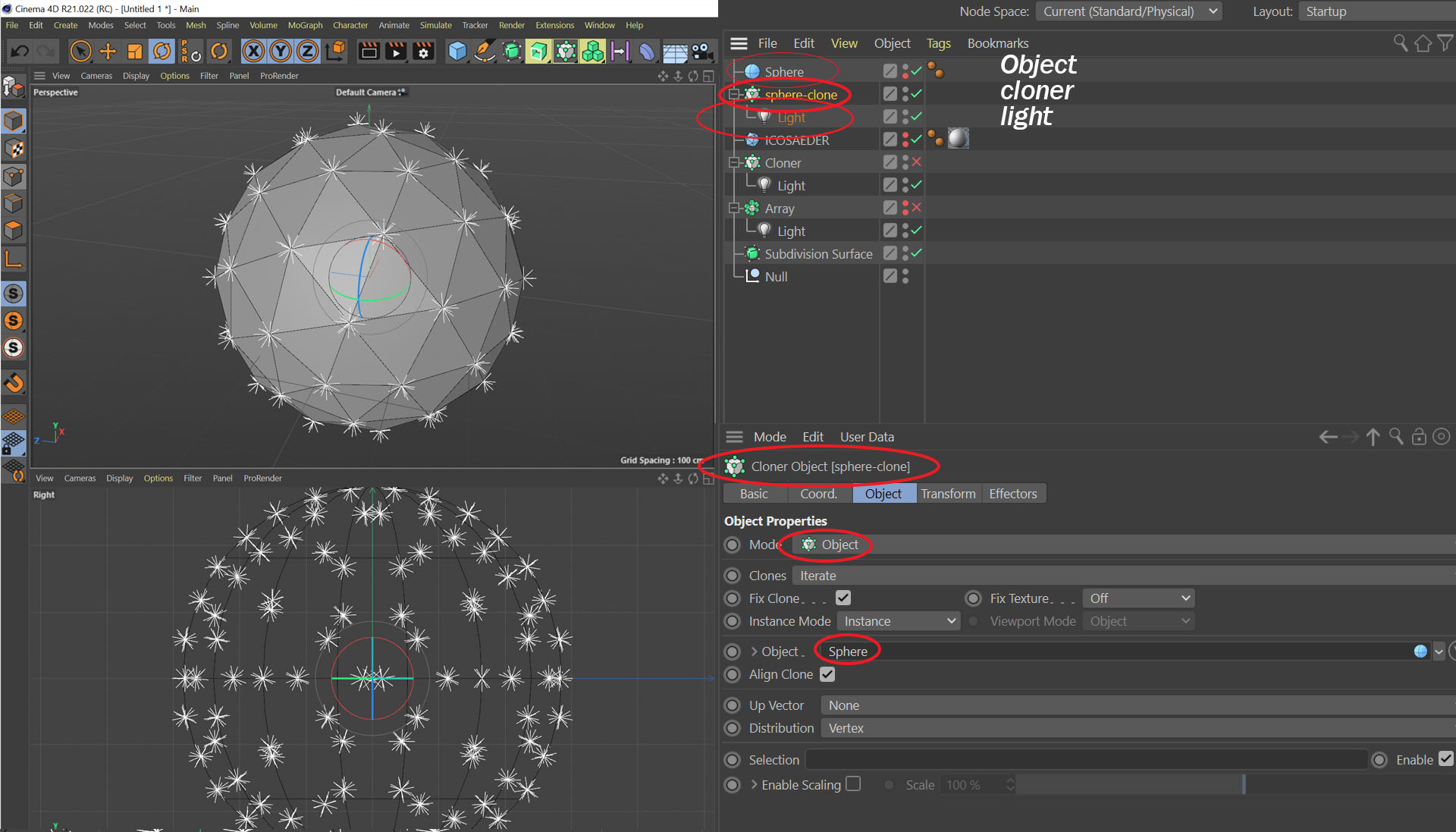This screenshot has width=1456, height=832.
Task: Toggle the Align Clone checkbox
Action: tap(827, 673)
